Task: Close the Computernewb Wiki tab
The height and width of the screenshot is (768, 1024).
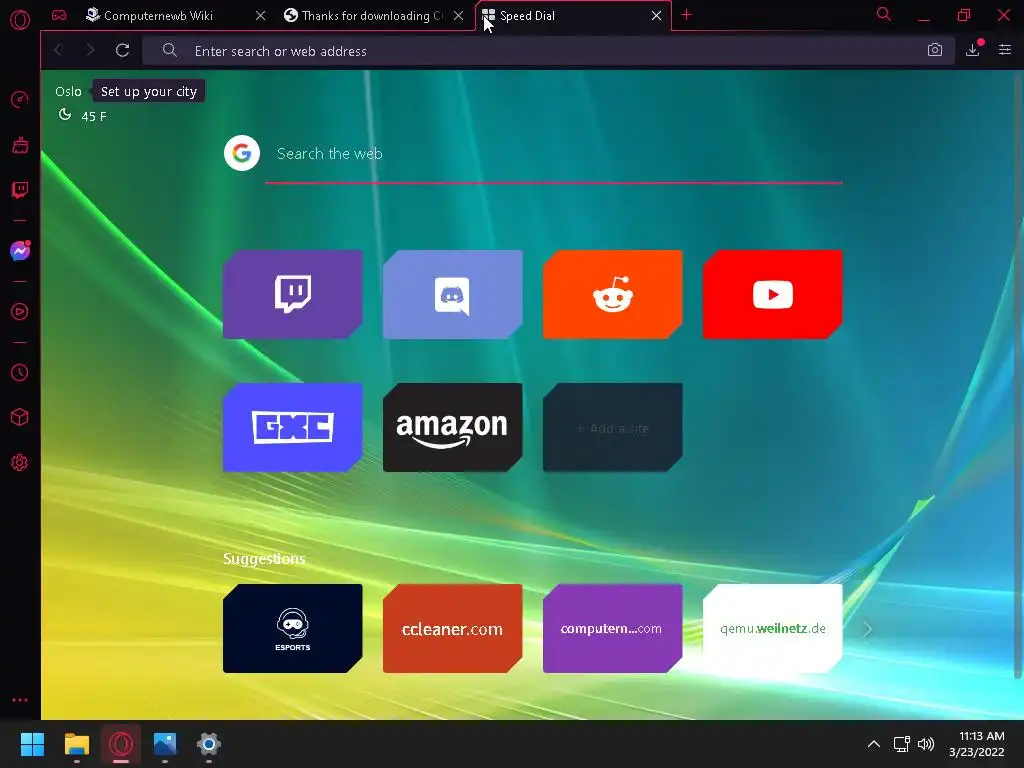Action: [261, 16]
